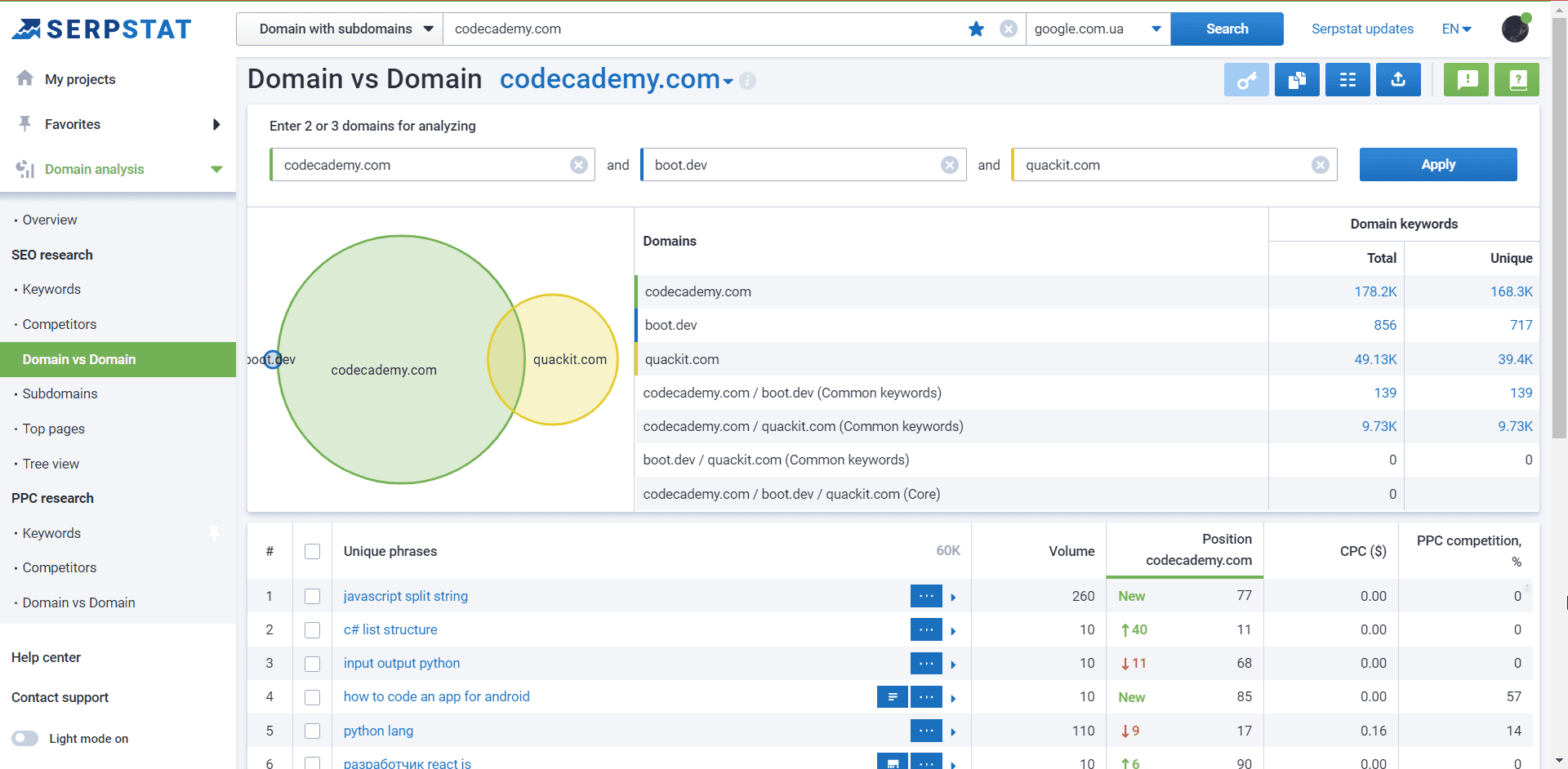This screenshot has width=1568, height=769.
Task: Tick the select-all checkbox in table header
Action: (312, 552)
